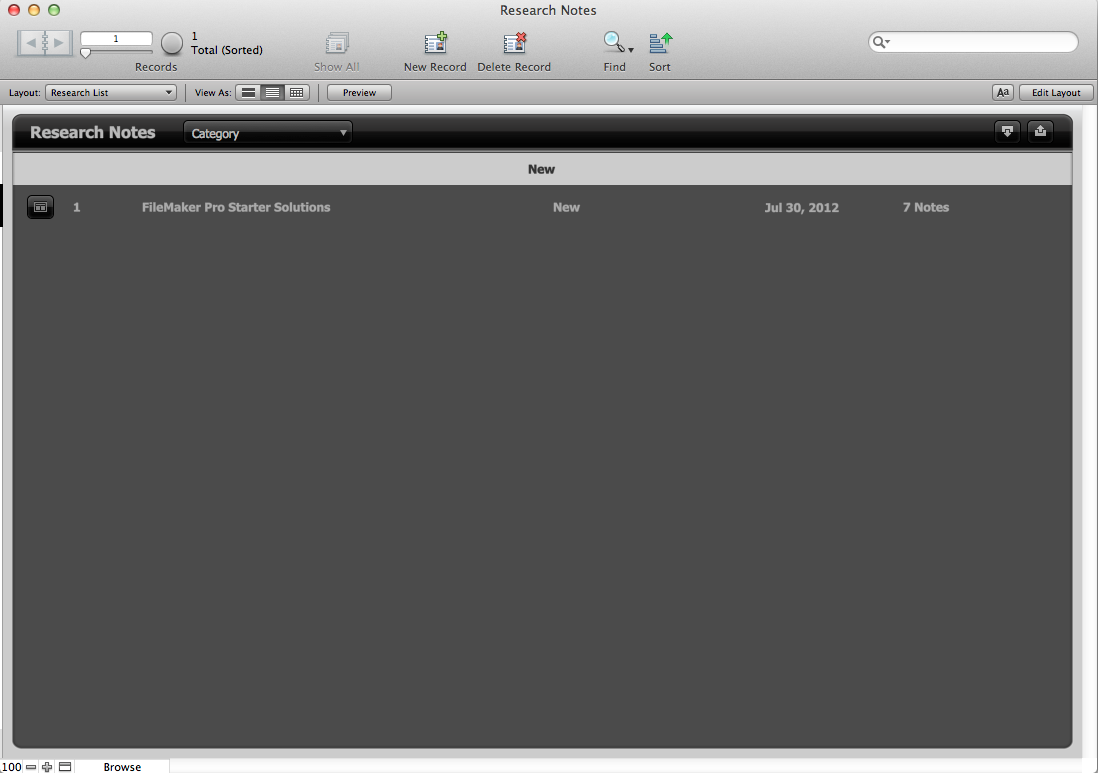This screenshot has width=1098, height=773.
Task: Click the import arrow icon in the header
Action: click(x=1007, y=131)
